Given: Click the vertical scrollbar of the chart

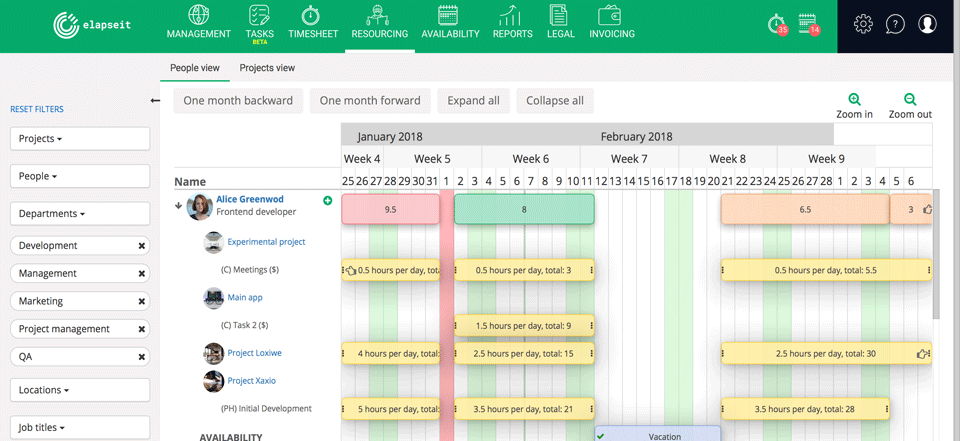Looking at the screenshot, I should pos(936,254).
